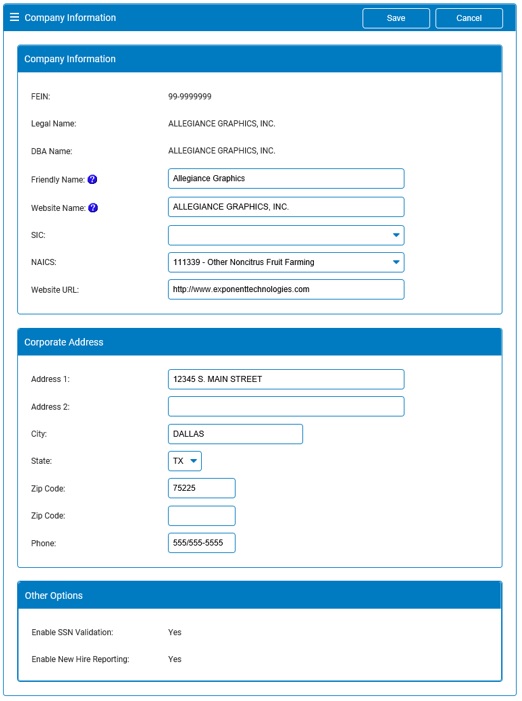The image size is (522, 701).
Task: Open the NAICS dropdown arrow
Action: point(396,262)
